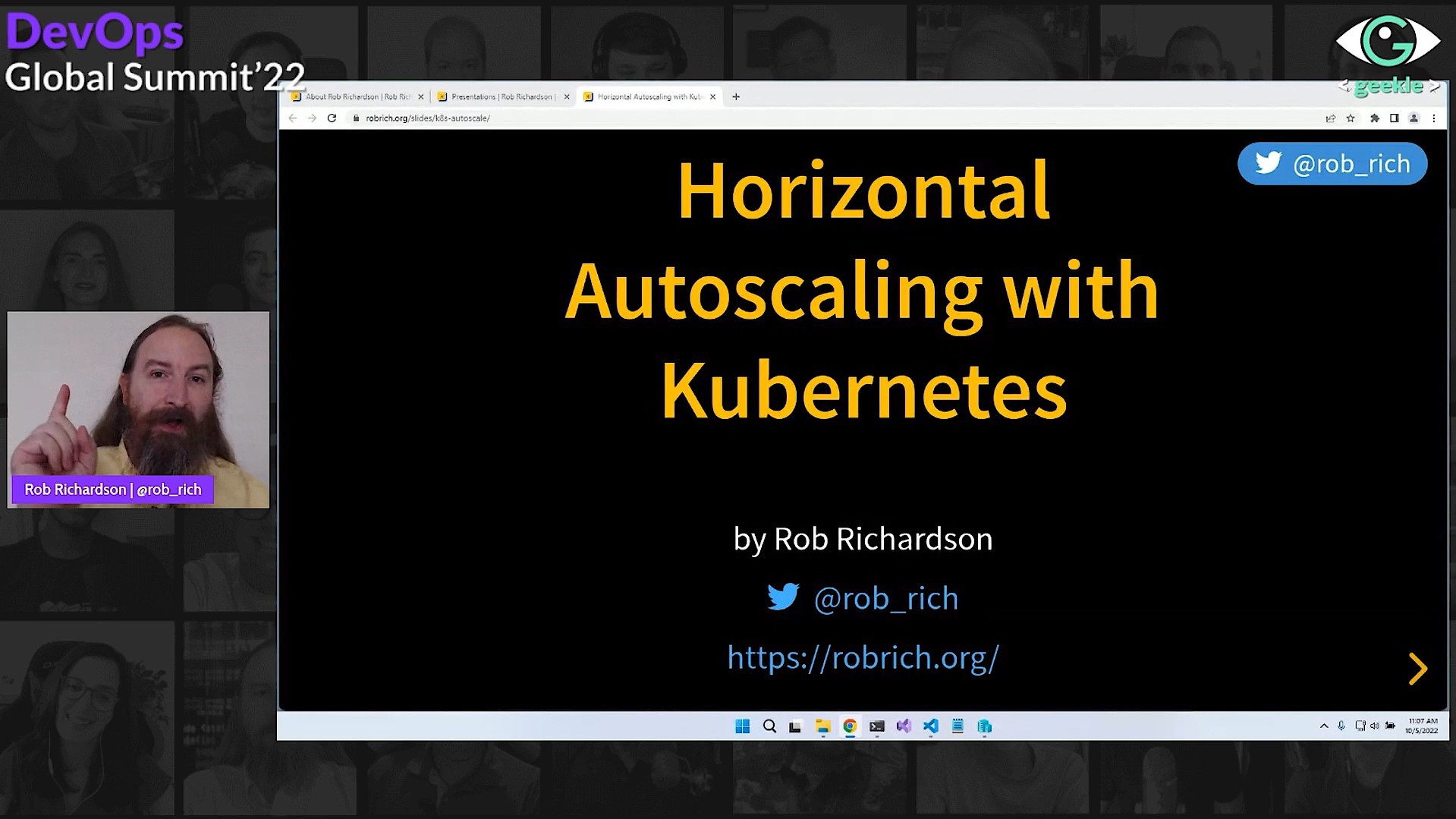Open Windows taskbar Search

(x=769, y=726)
